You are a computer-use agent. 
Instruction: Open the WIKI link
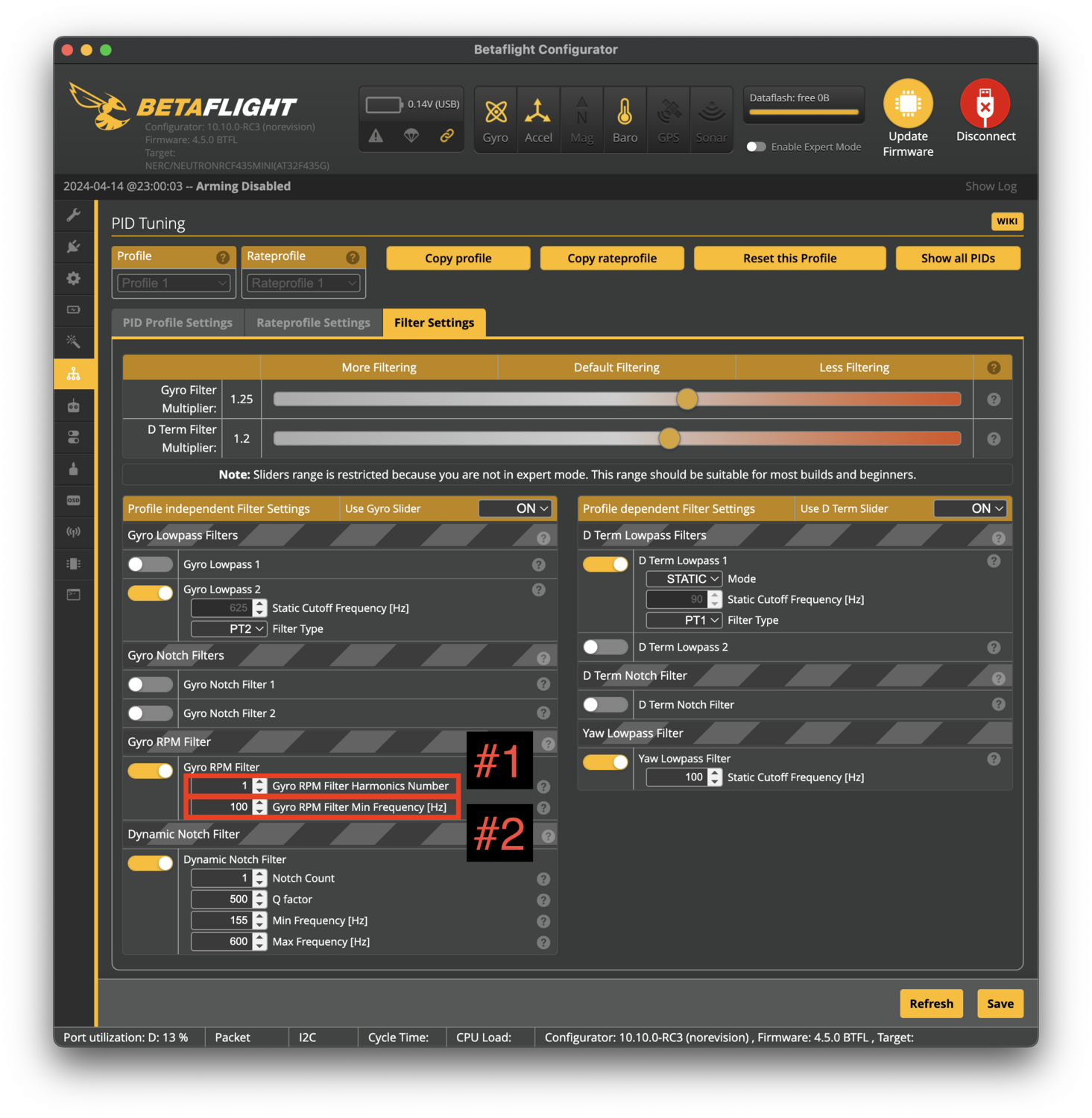pyautogui.click(x=1007, y=221)
